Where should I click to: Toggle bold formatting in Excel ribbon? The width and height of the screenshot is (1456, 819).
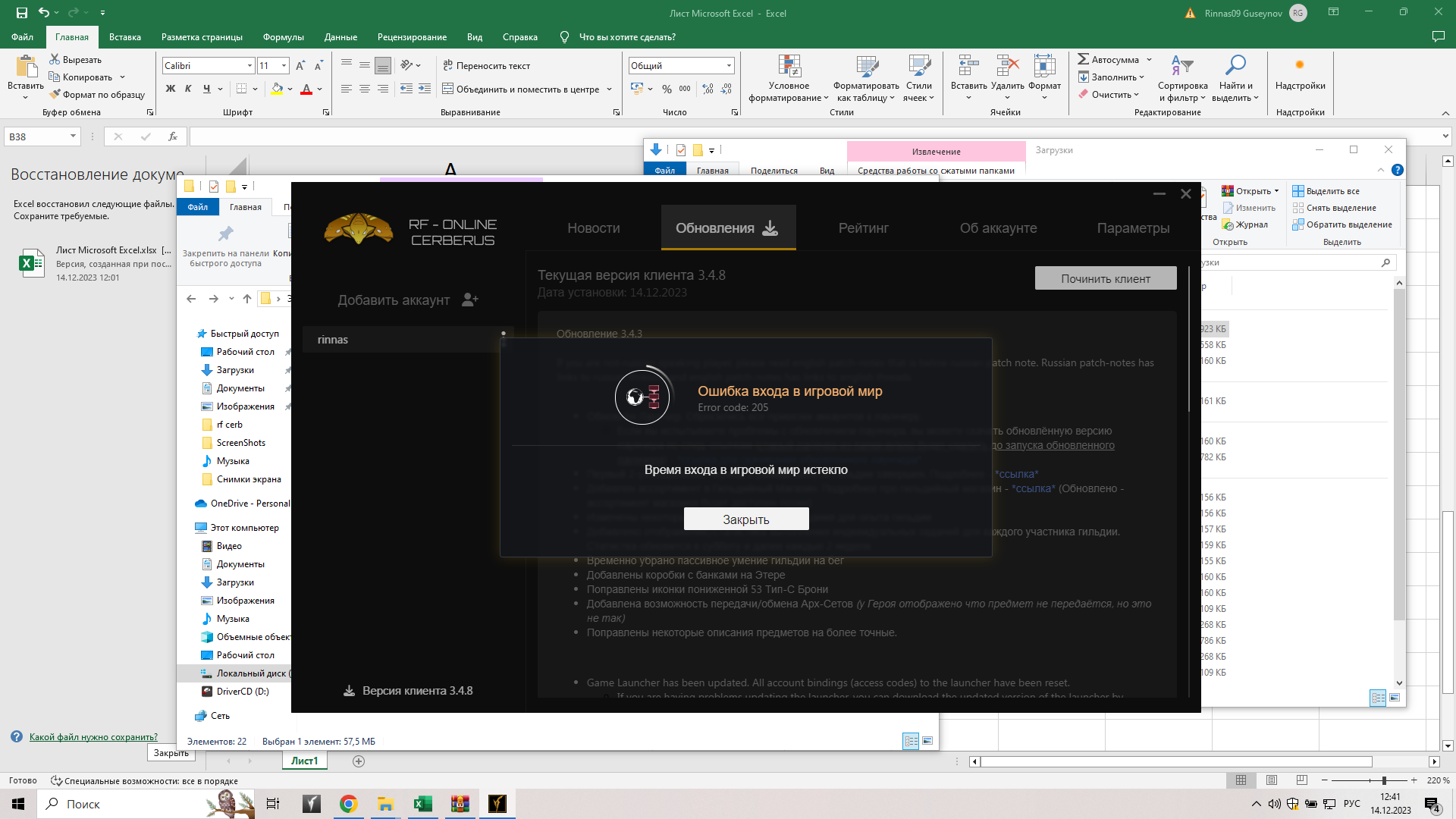pos(171,89)
